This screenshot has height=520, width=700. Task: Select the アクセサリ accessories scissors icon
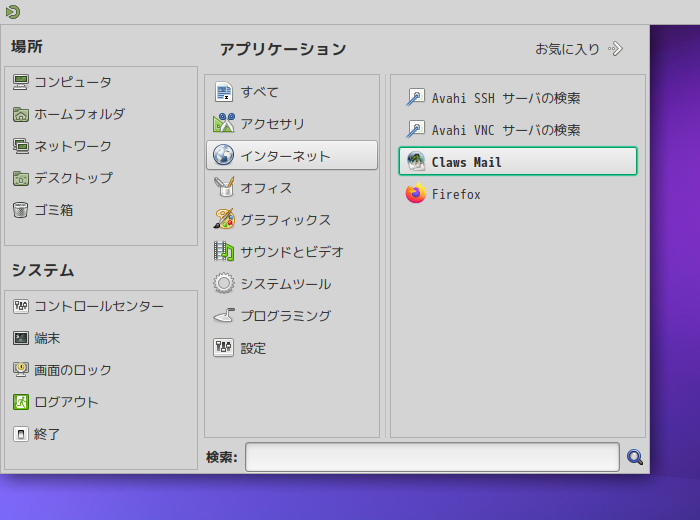[x=223, y=124]
